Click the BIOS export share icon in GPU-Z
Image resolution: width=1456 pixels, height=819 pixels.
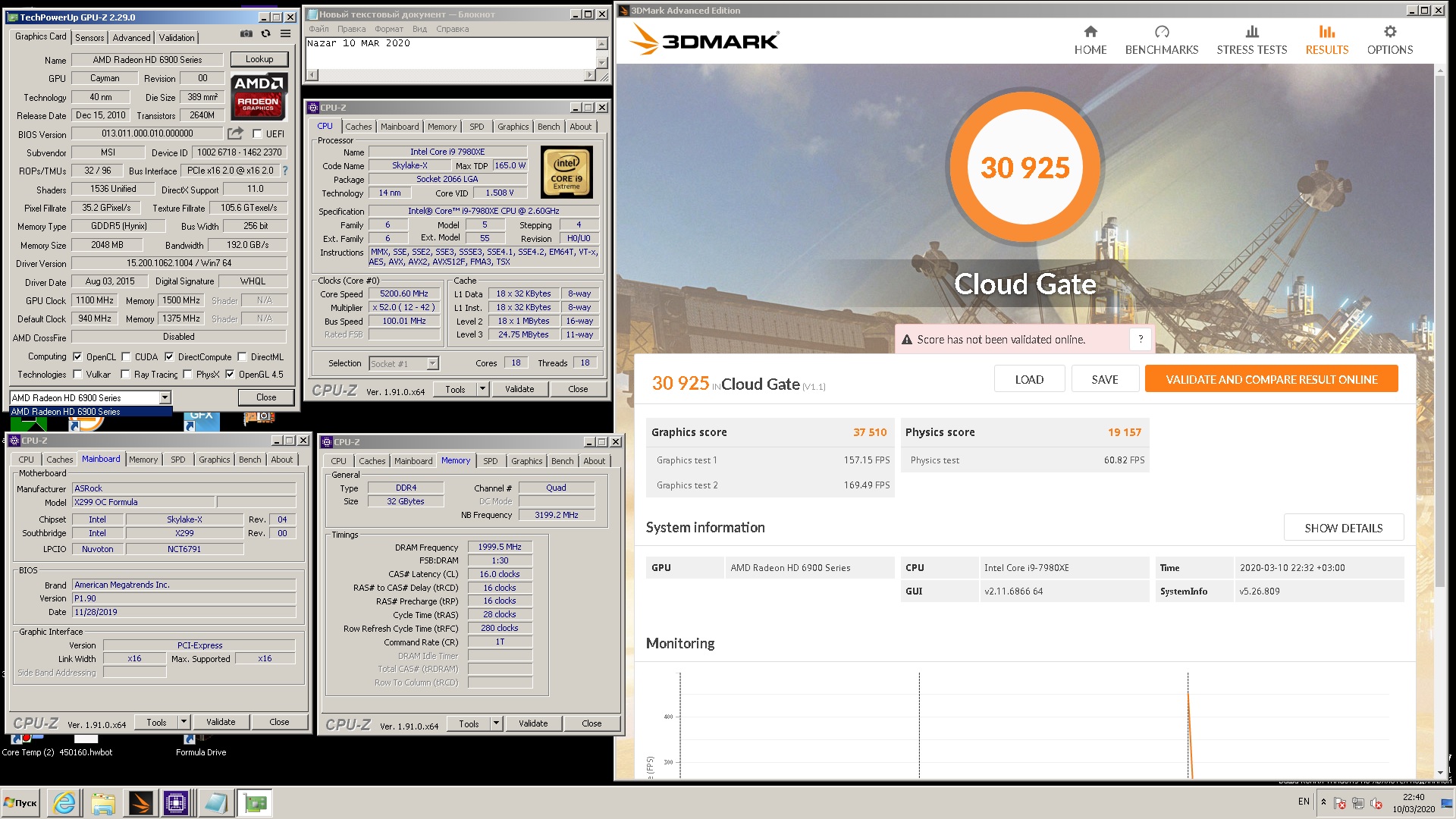(236, 133)
